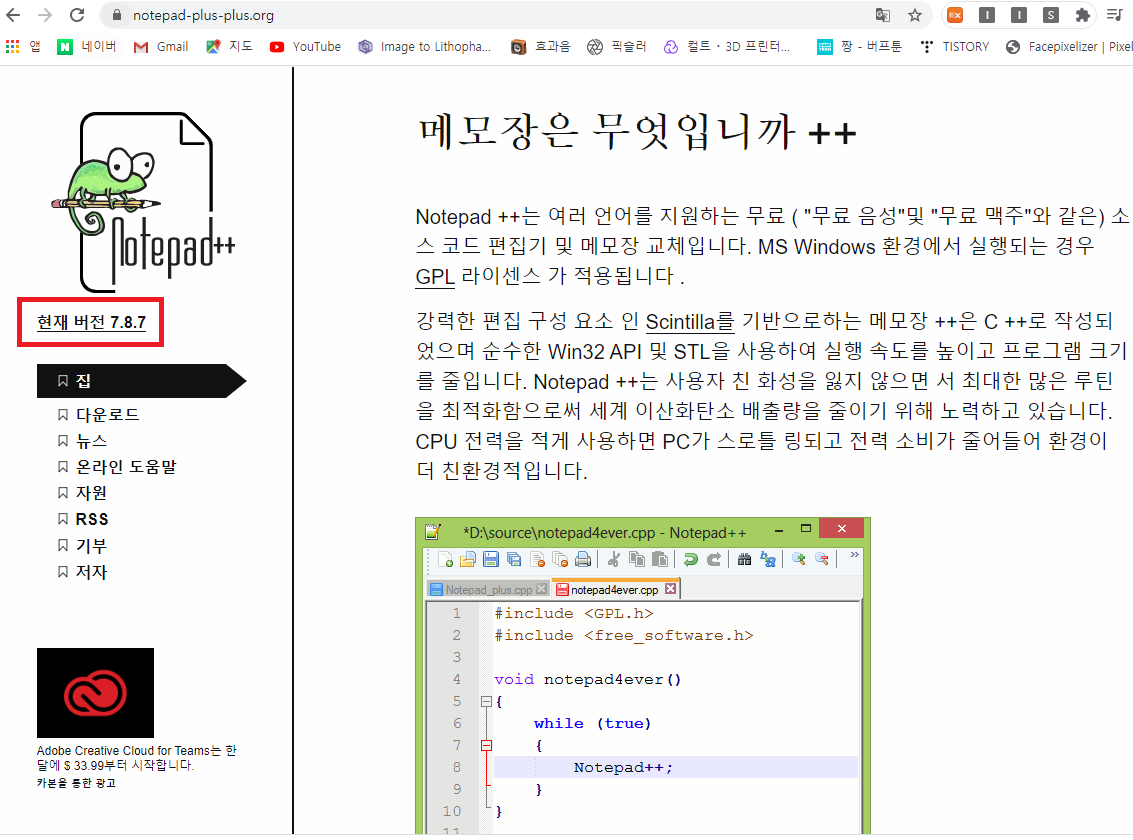Screen dimensions: 1133x840
Task: Collapse the code fold marker at line 5
Action: 486,701
